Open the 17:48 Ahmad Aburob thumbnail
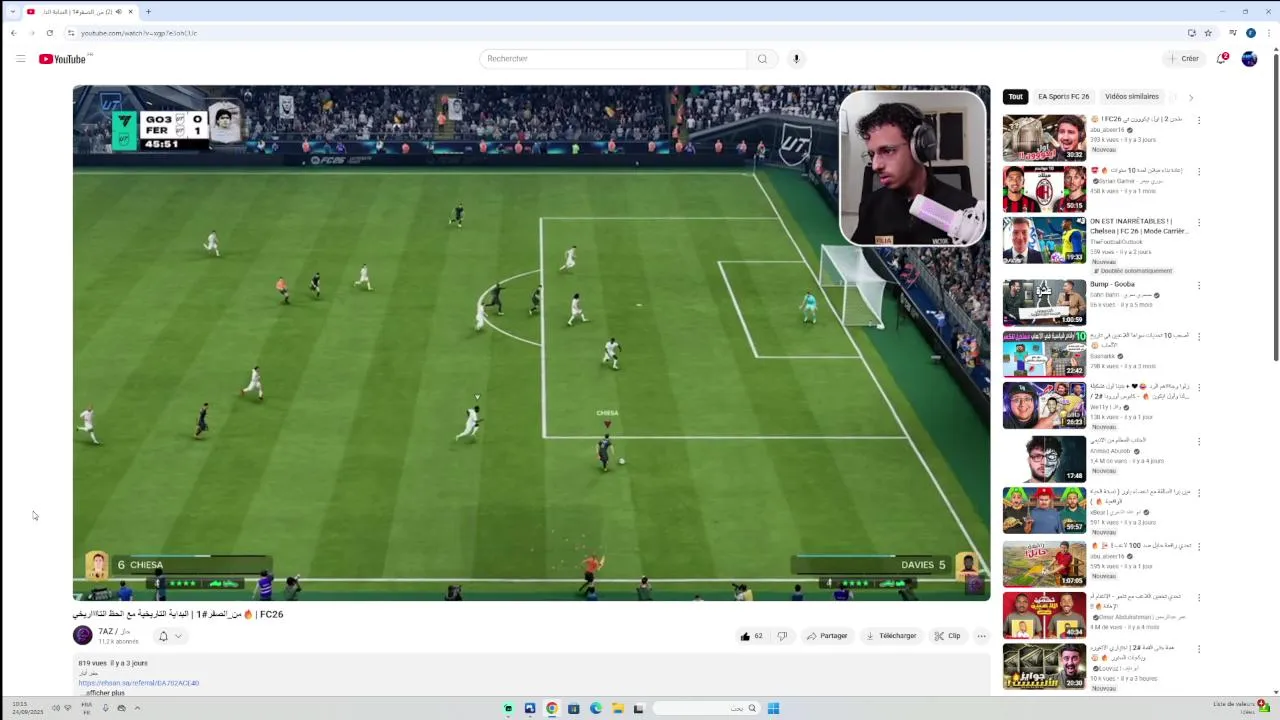Viewport: 1280px width, 720px height. point(1044,458)
